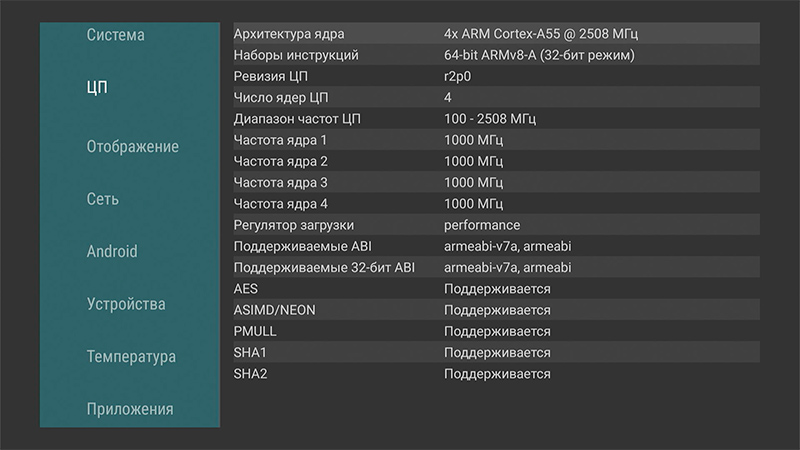Select the Архитектура ядра row

[495, 34]
